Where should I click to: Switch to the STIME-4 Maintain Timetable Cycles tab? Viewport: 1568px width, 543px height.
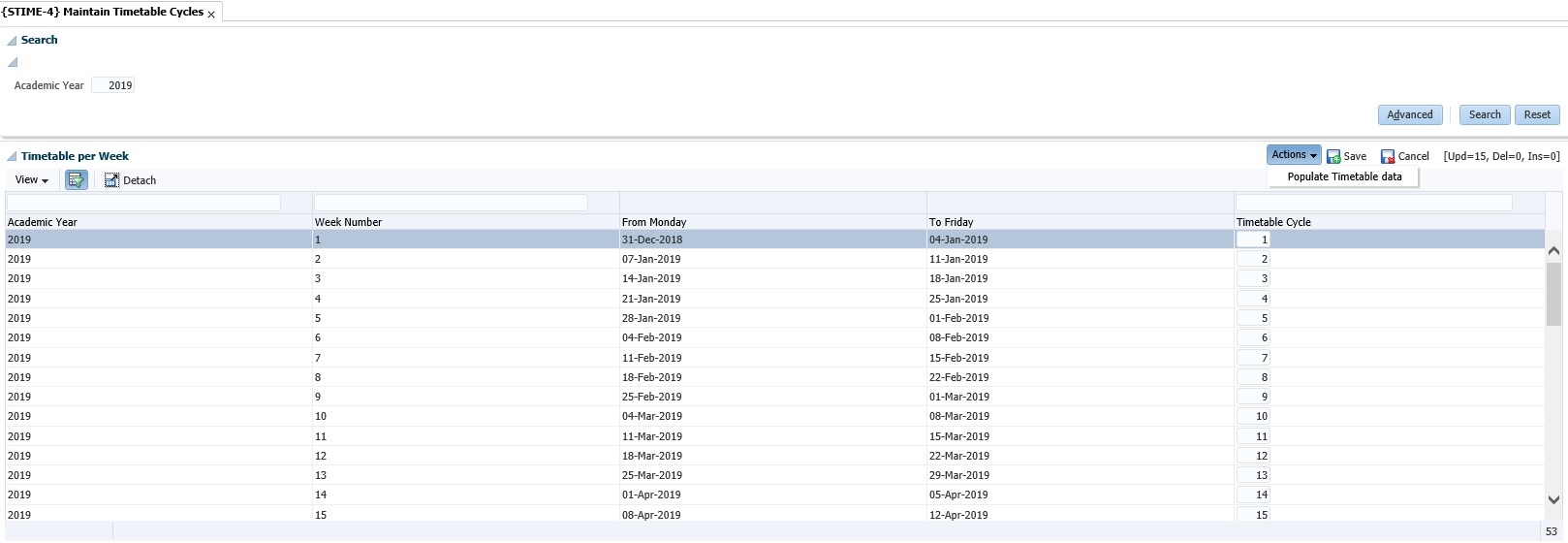coord(103,13)
